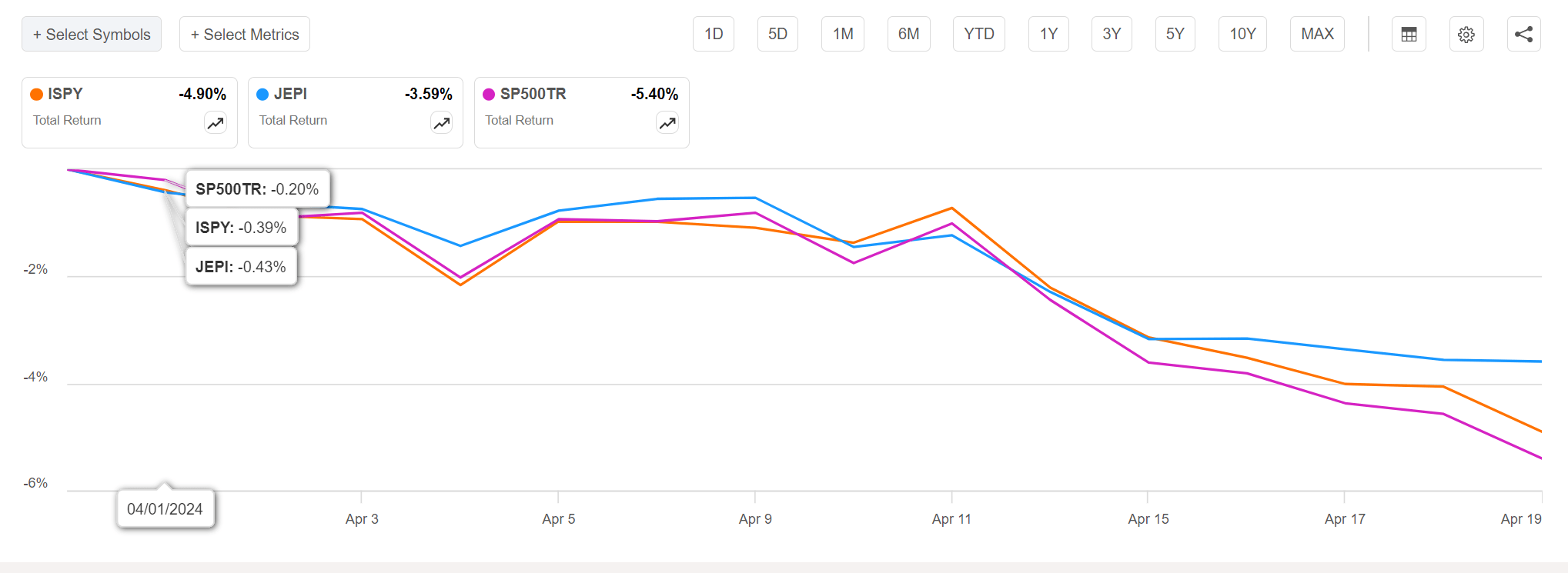Image resolution: width=1568 pixels, height=573 pixels.
Task: Switch chart to 6M range
Action: coord(908,35)
